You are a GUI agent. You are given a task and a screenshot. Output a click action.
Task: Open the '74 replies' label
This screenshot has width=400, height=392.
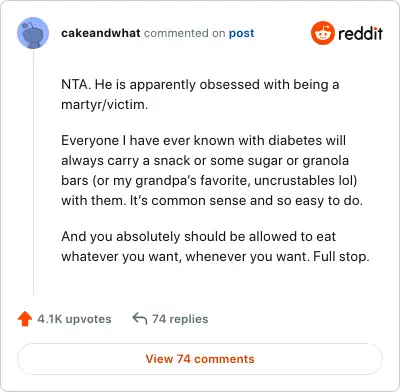click(x=180, y=319)
